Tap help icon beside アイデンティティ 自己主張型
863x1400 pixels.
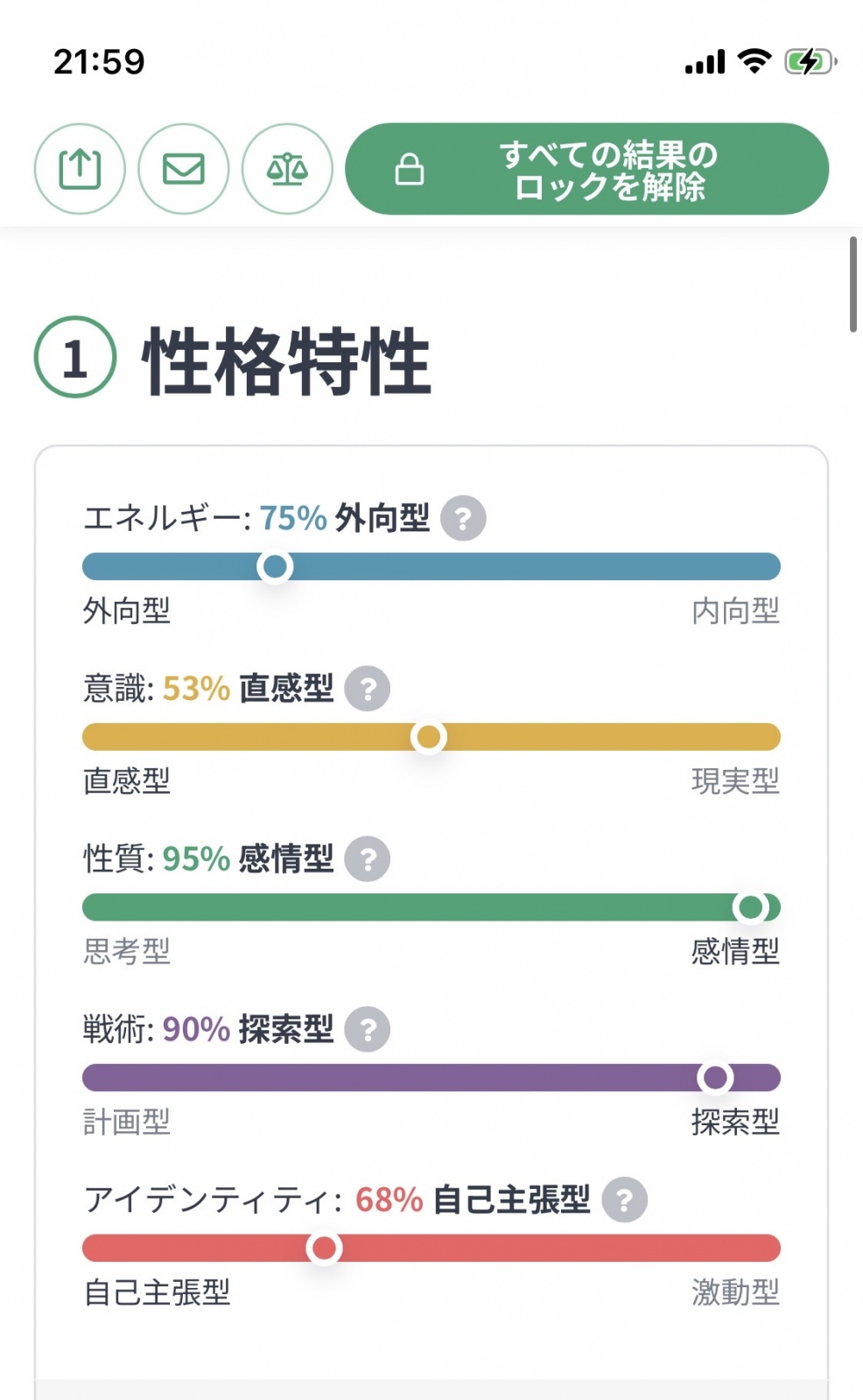(x=624, y=1200)
